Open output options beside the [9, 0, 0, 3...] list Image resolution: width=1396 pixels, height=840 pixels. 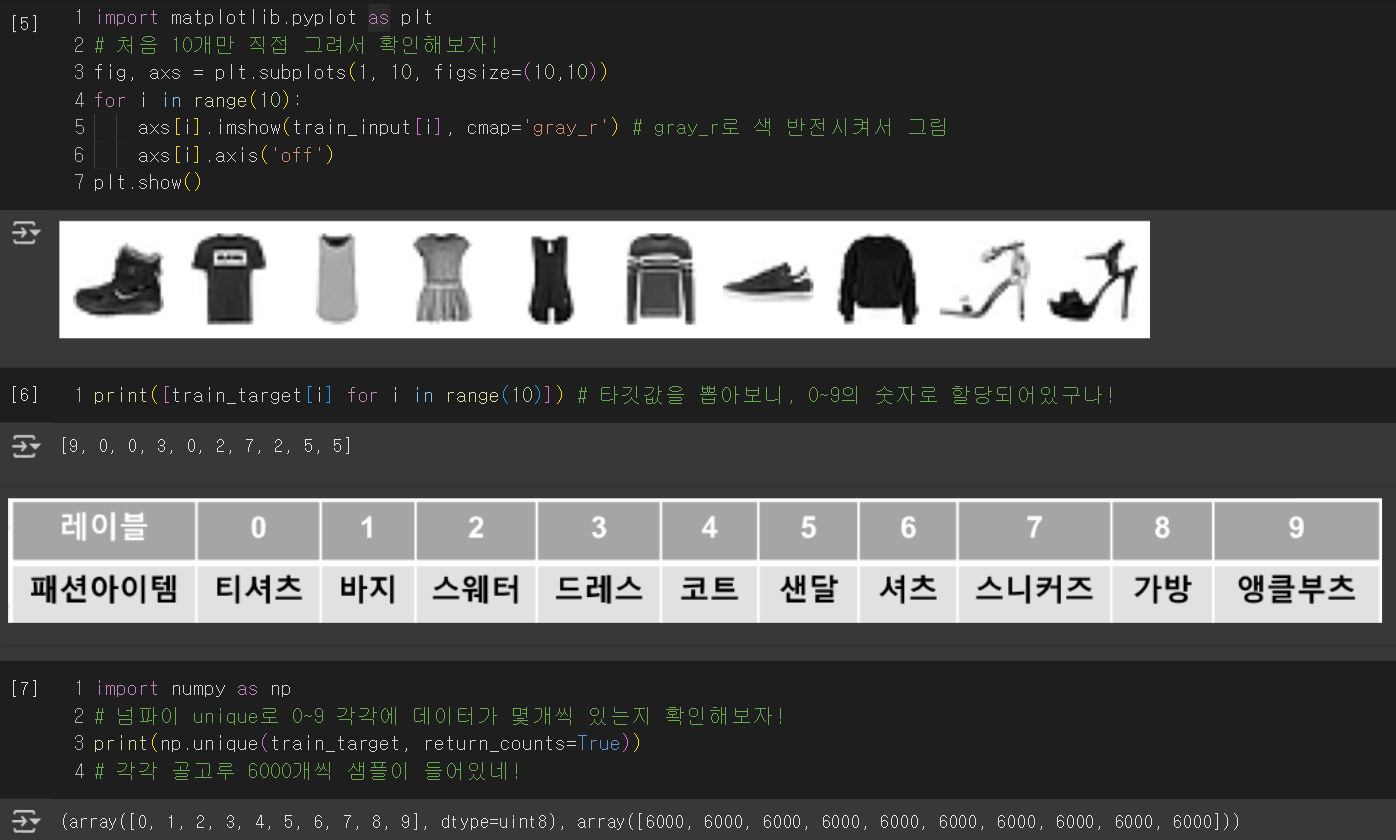25,446
